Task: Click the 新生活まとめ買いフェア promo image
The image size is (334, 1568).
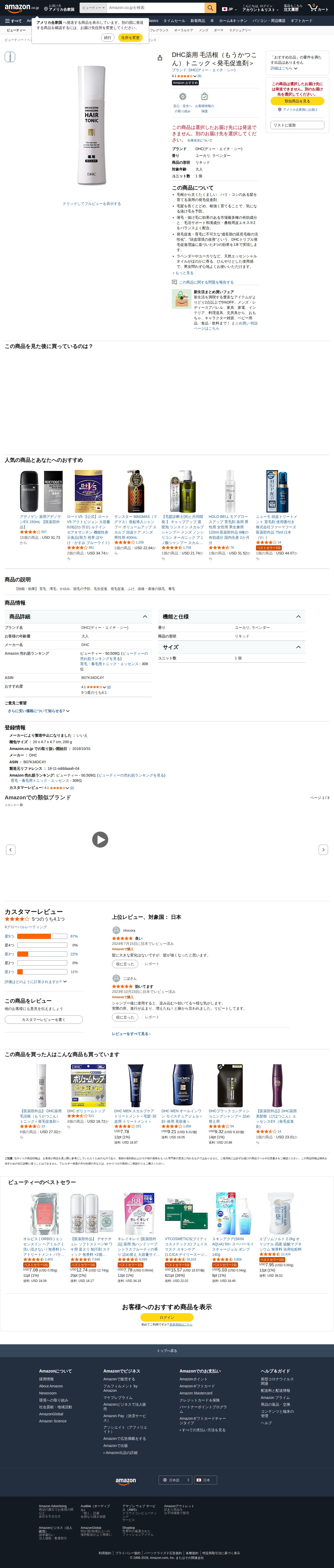Action: (x=181, y=299)
